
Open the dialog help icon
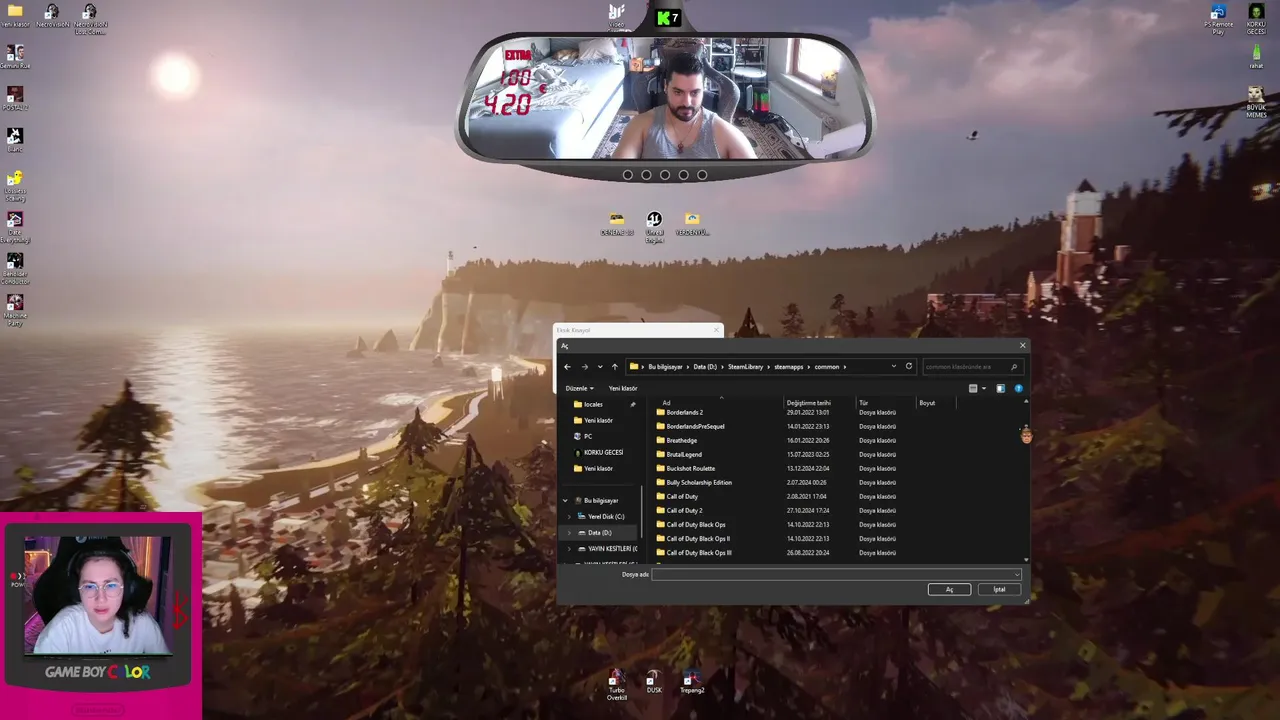pos(1018,388)
